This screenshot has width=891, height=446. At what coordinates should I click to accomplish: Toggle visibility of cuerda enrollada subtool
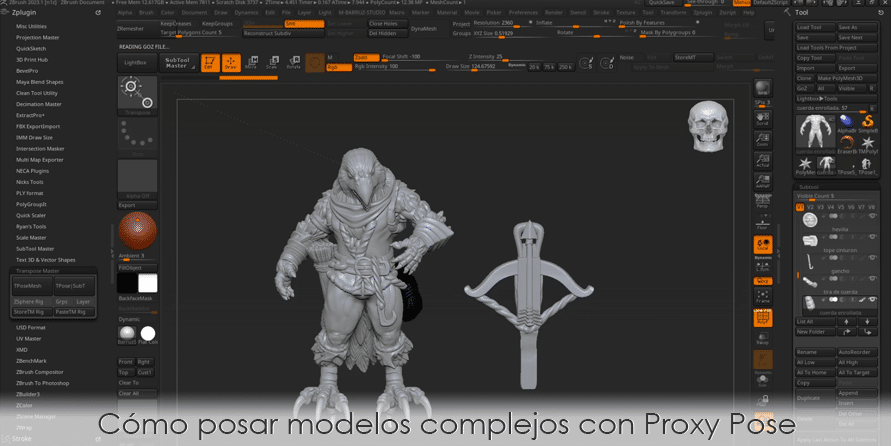click(873, 299)
